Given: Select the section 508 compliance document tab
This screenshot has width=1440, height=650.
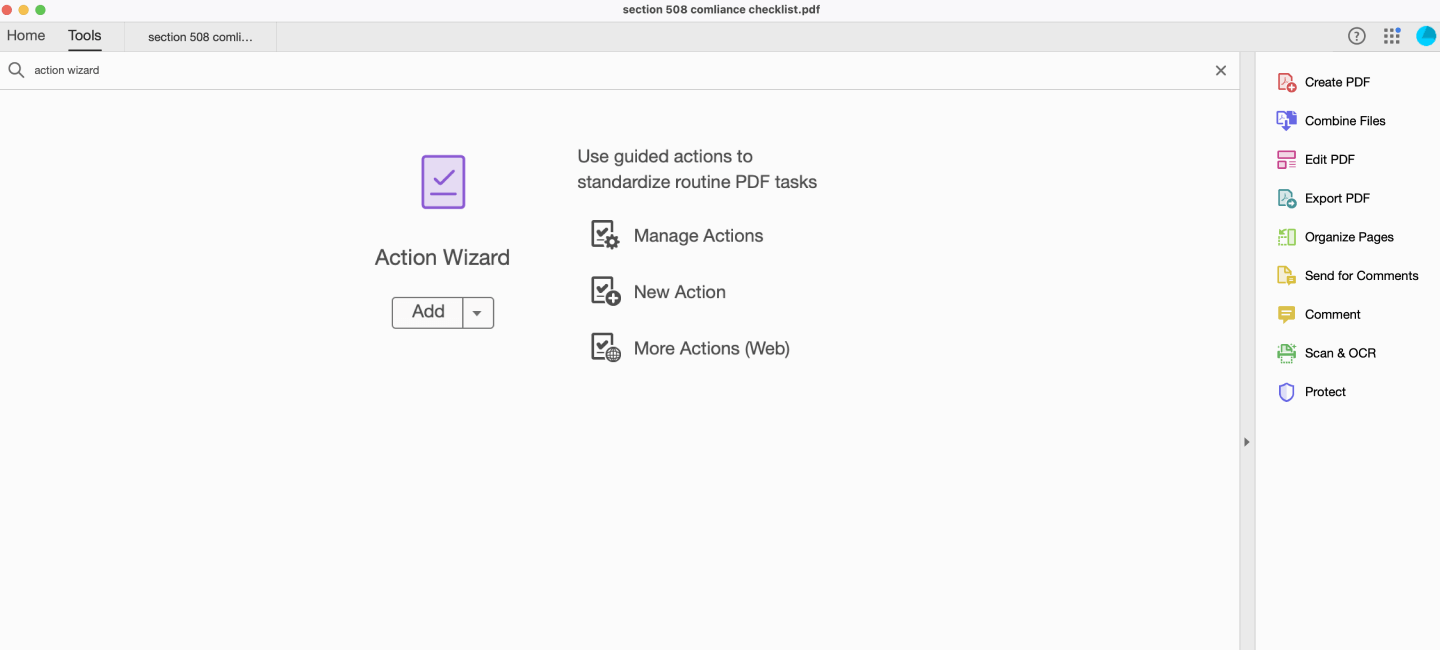Looking at the screenshot, I should 198,36.
